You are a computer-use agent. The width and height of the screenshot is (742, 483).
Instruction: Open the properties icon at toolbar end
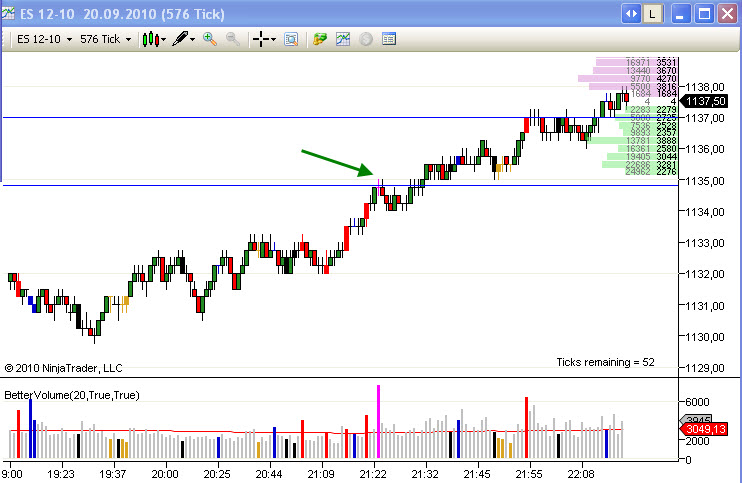click(x=389, y=39)
